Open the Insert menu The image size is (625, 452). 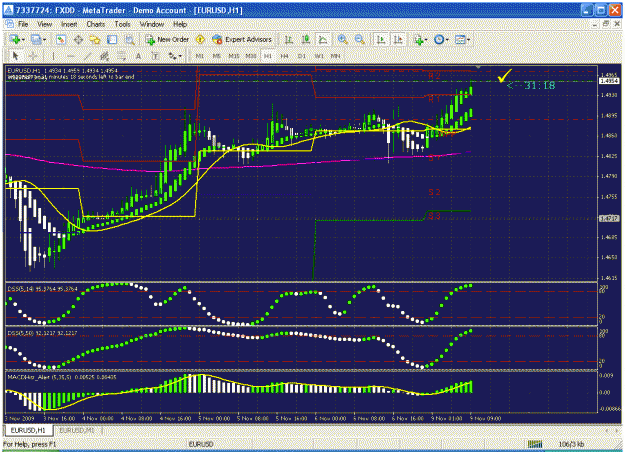click(69, 24)
